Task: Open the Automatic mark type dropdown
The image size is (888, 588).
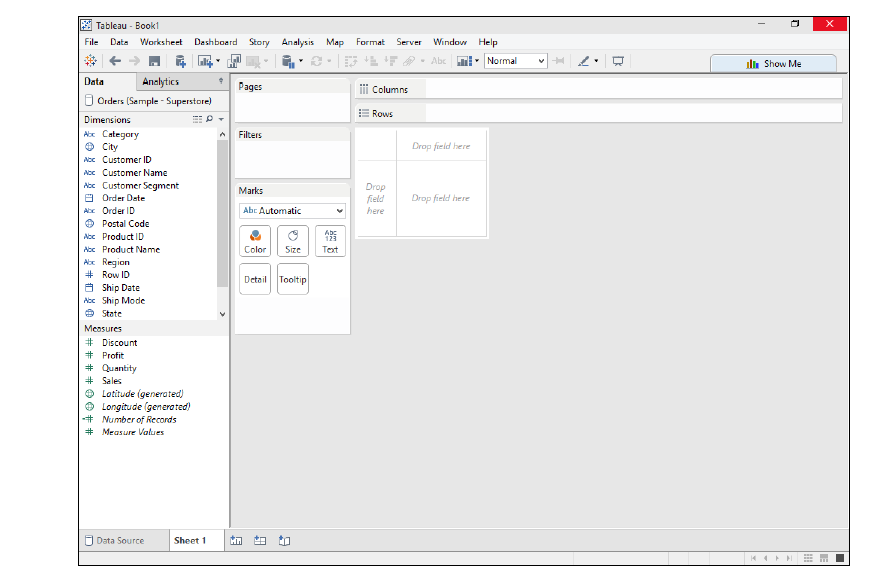Action: point(291,210)
